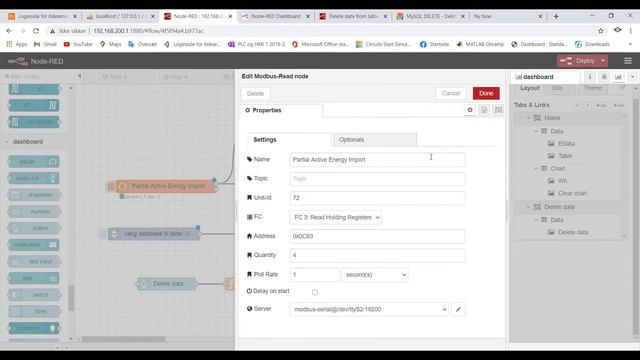The height and width of the screenshot is (360, 640).
Task: Show the sidebar info tab icon
Action: point(589,77)
